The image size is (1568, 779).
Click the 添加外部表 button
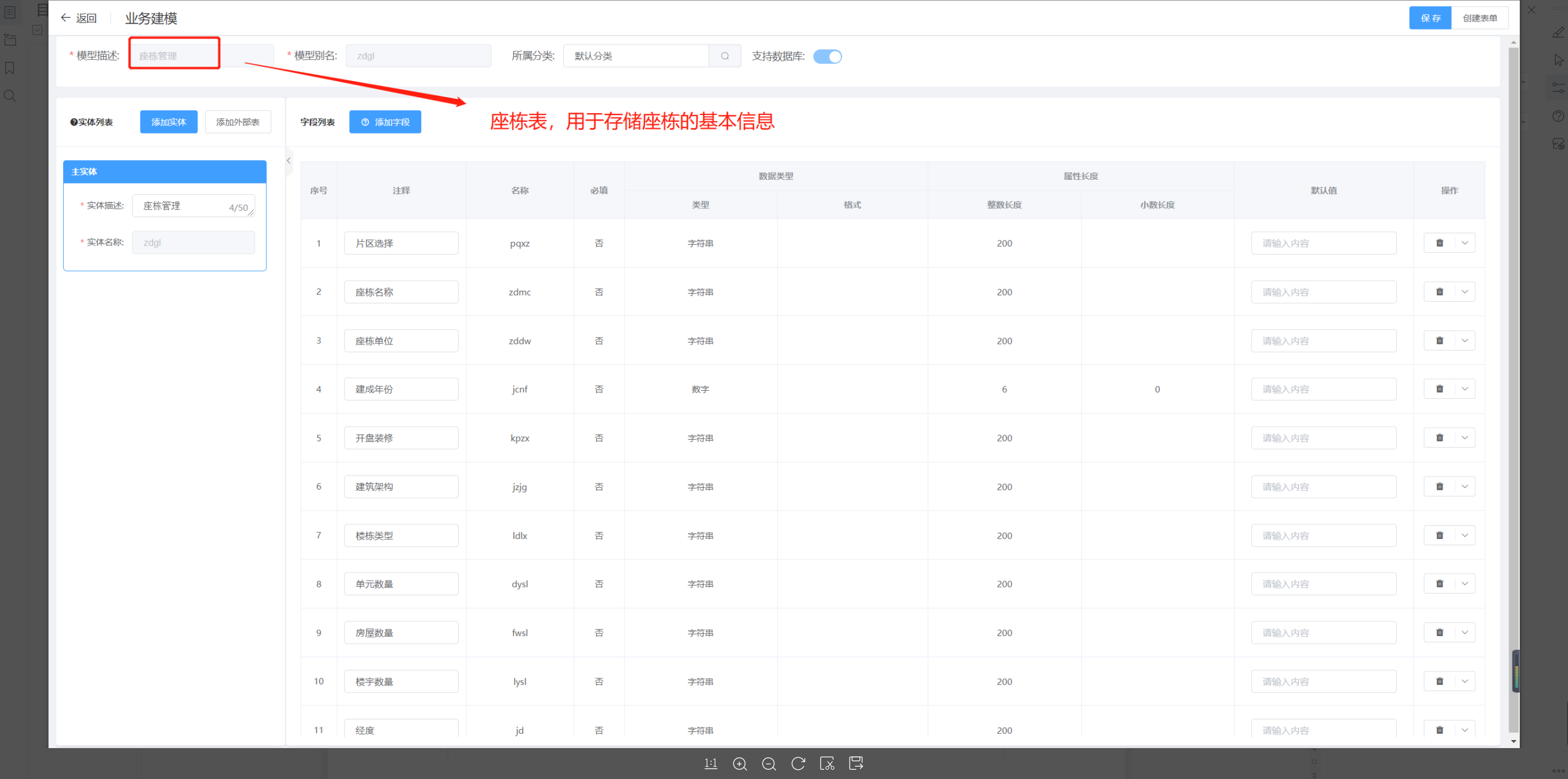(237, 122)
